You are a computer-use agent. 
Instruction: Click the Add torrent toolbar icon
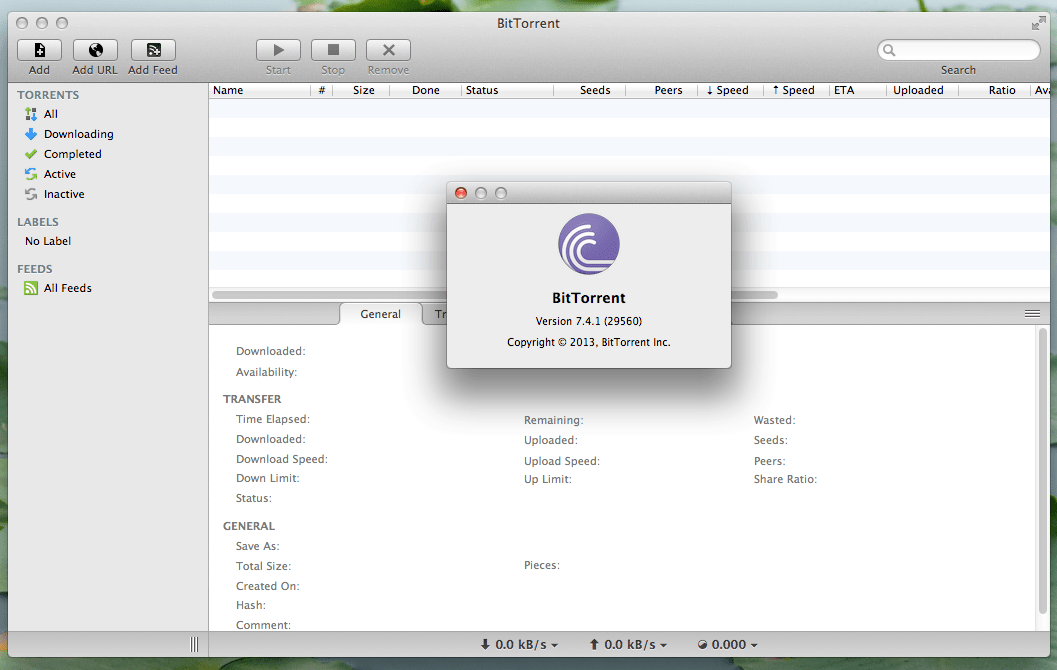(39, 50)
